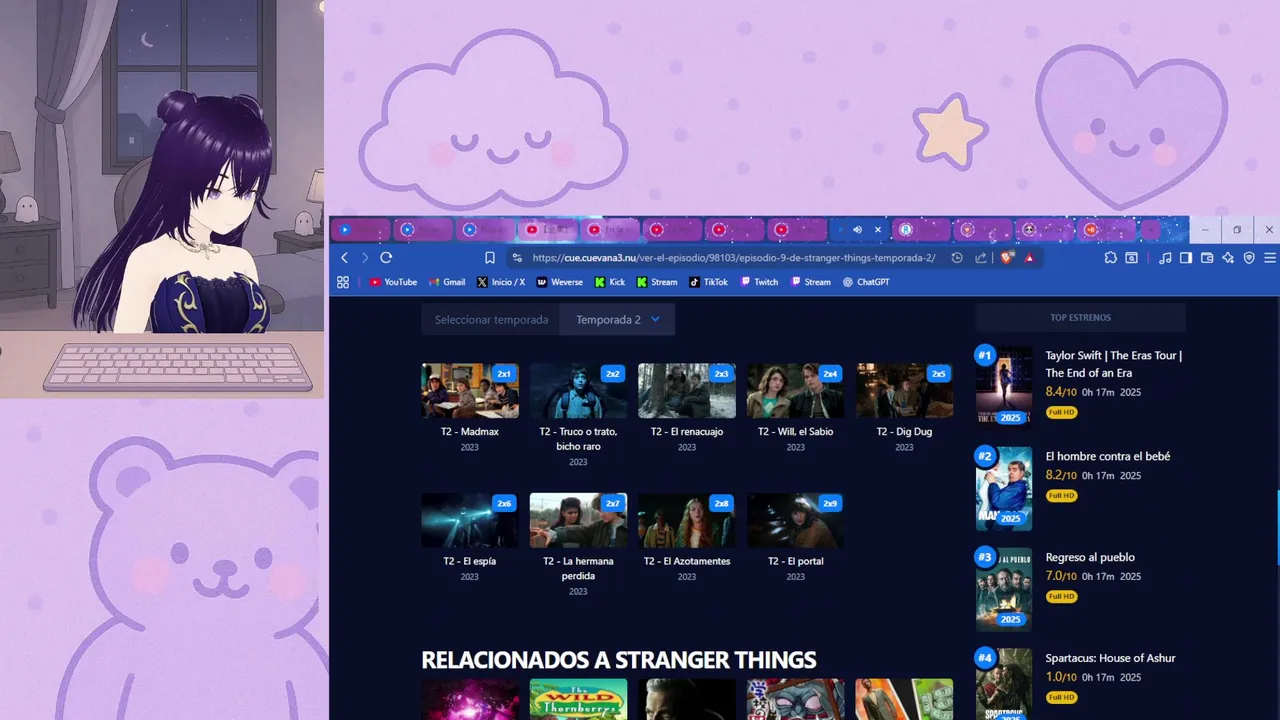1280x720 pixels.
Task: Open the Brave Wallet icon
Action: pyautogui.click(x=1207, y=258)
